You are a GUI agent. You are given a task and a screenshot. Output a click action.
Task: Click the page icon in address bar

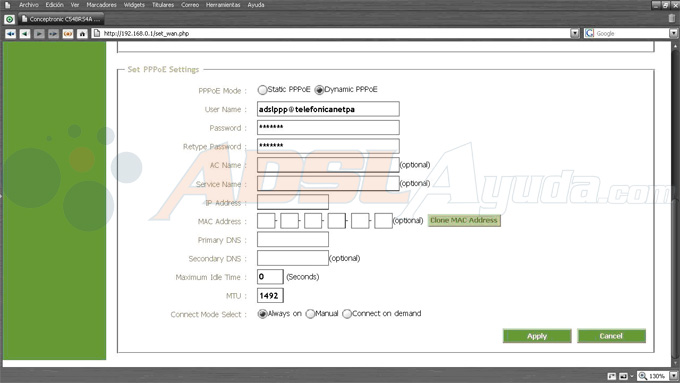click(97, 33)
